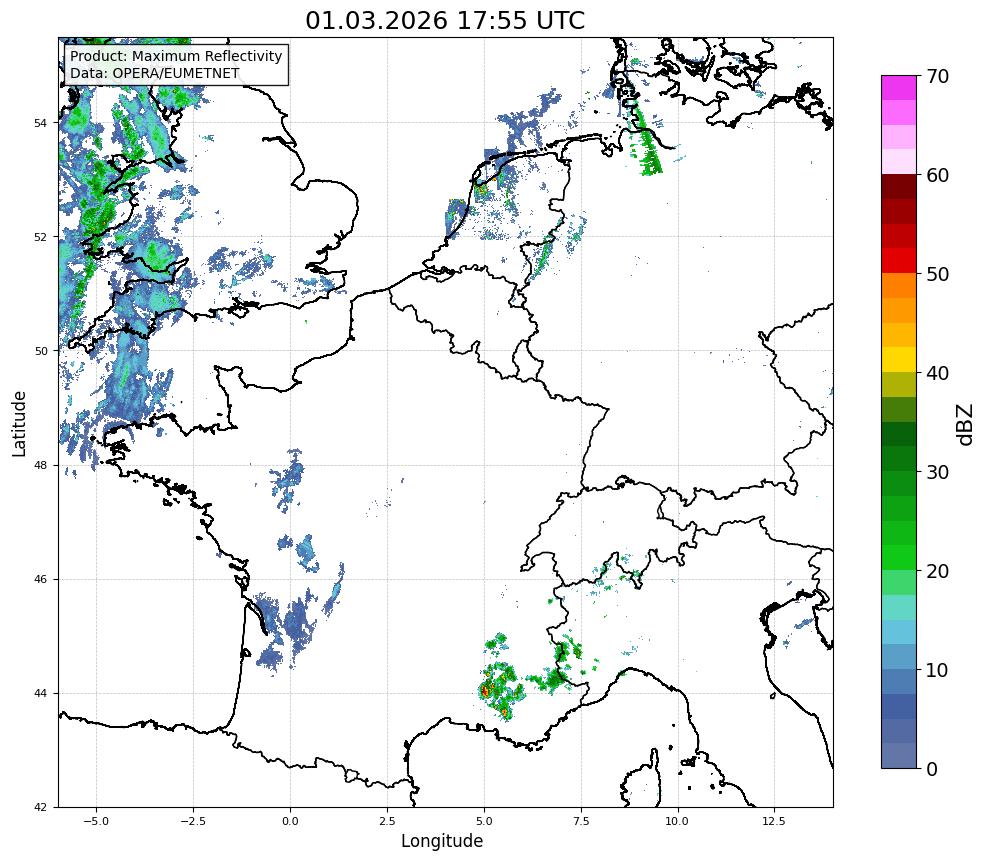Viewport: 985px width, 860px height.
Task: Click longitude tick label '2.5'
Action: [x=387, y=821]
